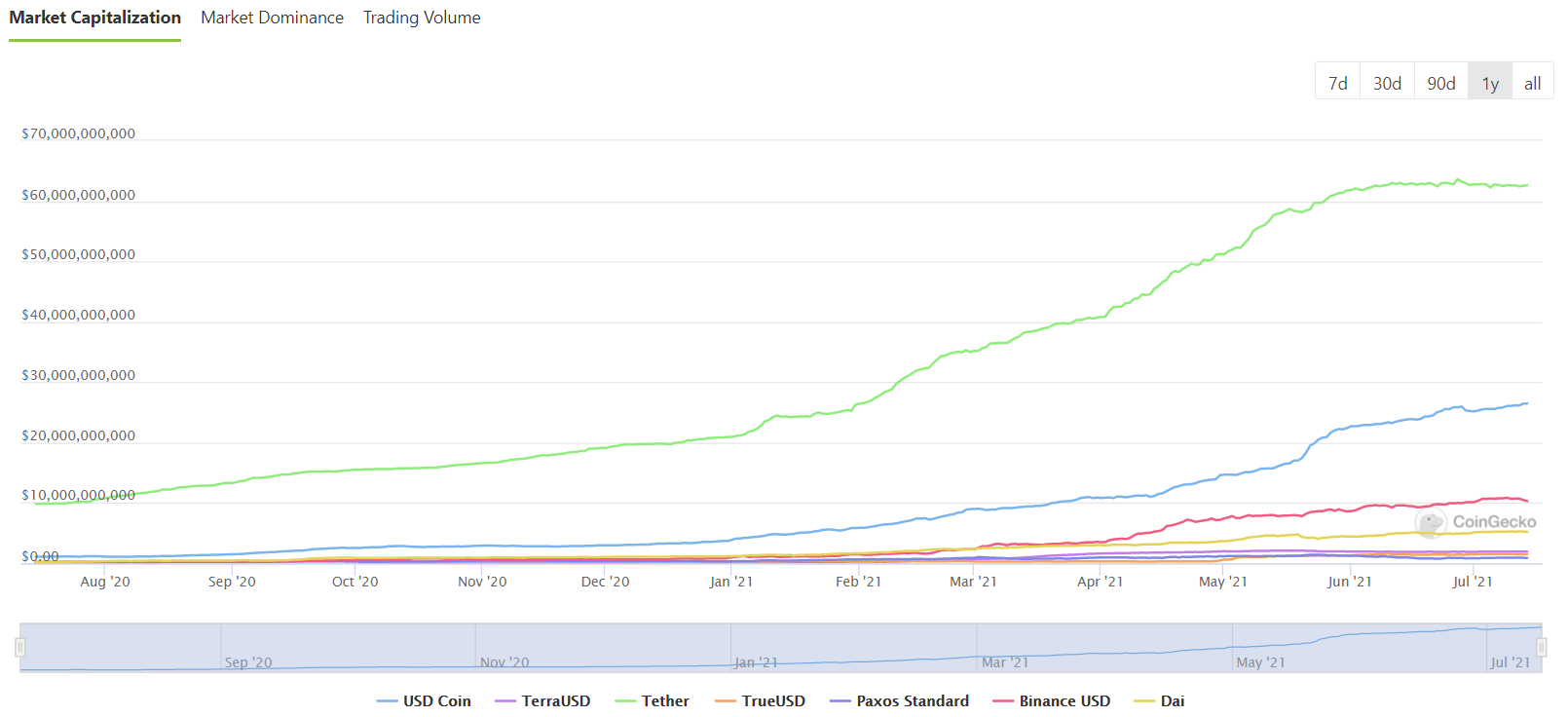Viewport: 1568px width, 717px height.
Task: Click the Apr '21 x-axis label
Action: (x=1101, y=582)
